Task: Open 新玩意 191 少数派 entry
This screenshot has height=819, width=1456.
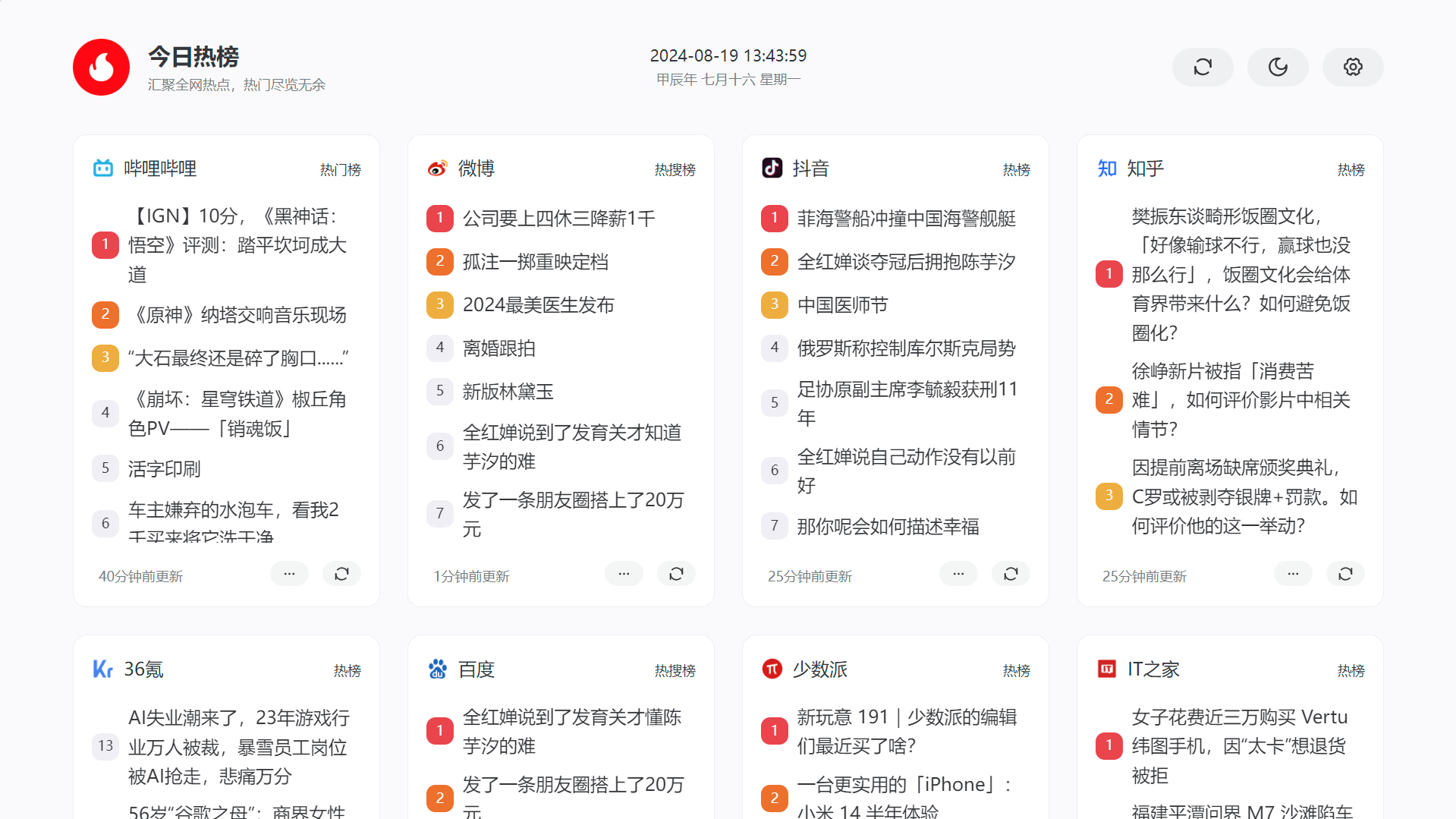Action: (x=907, y=731)
